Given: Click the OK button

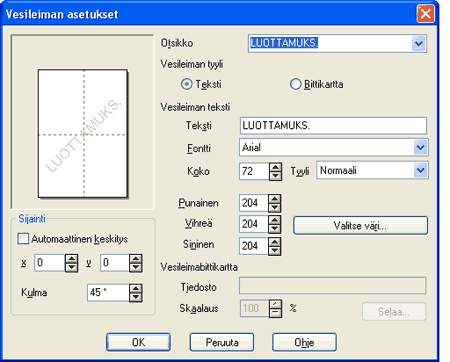Looking at the screenshot, I should [139, 342].
